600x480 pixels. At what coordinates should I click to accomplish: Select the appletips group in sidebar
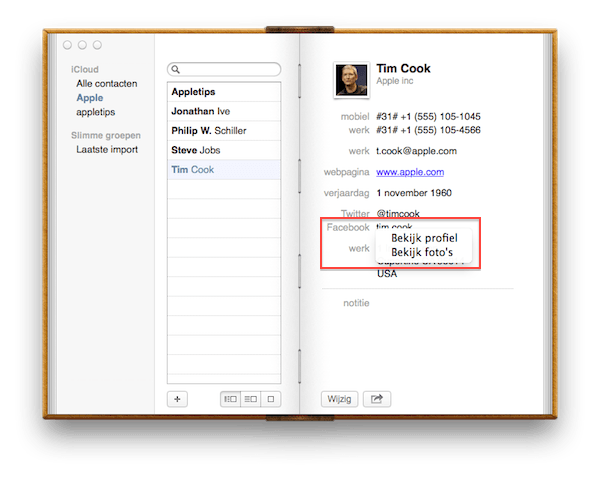pos(95,112)
